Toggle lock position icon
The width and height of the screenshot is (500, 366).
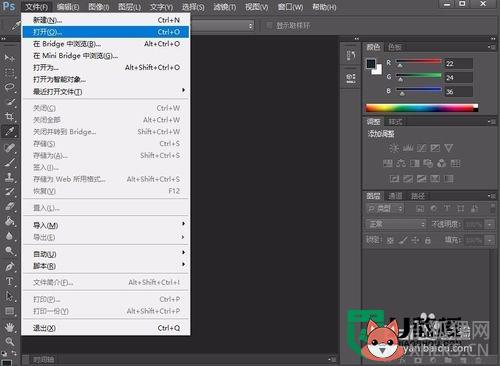[x=415, y=240]
